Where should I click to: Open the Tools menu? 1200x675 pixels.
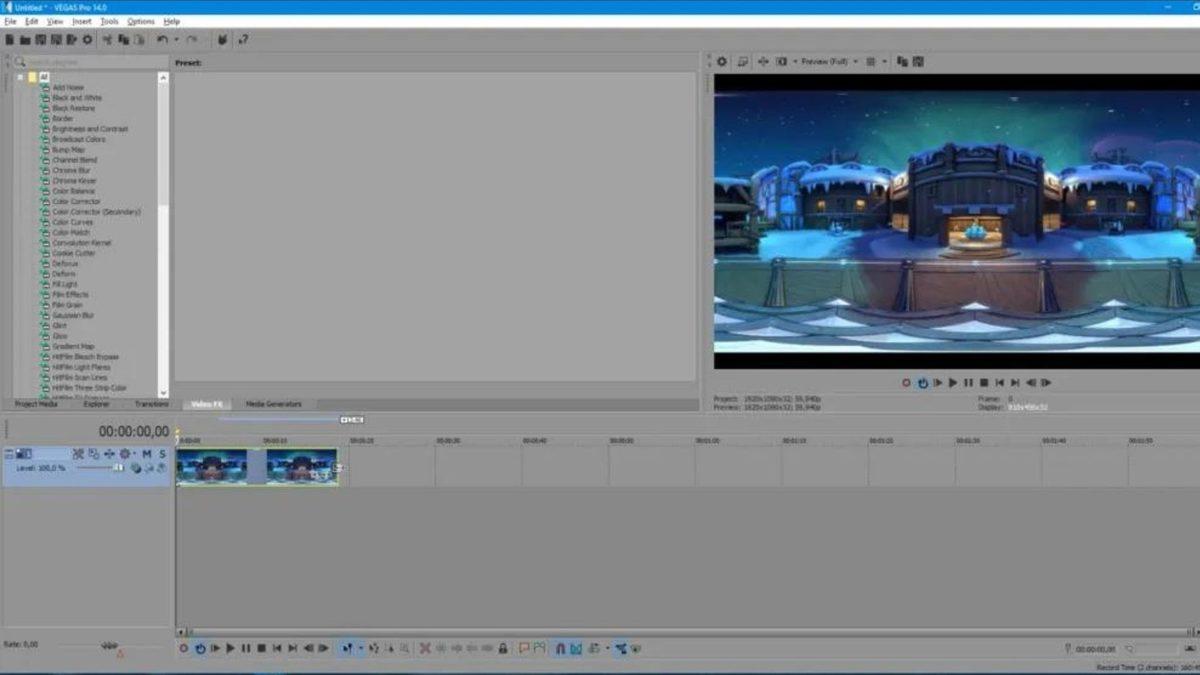[x=109, y=20]
